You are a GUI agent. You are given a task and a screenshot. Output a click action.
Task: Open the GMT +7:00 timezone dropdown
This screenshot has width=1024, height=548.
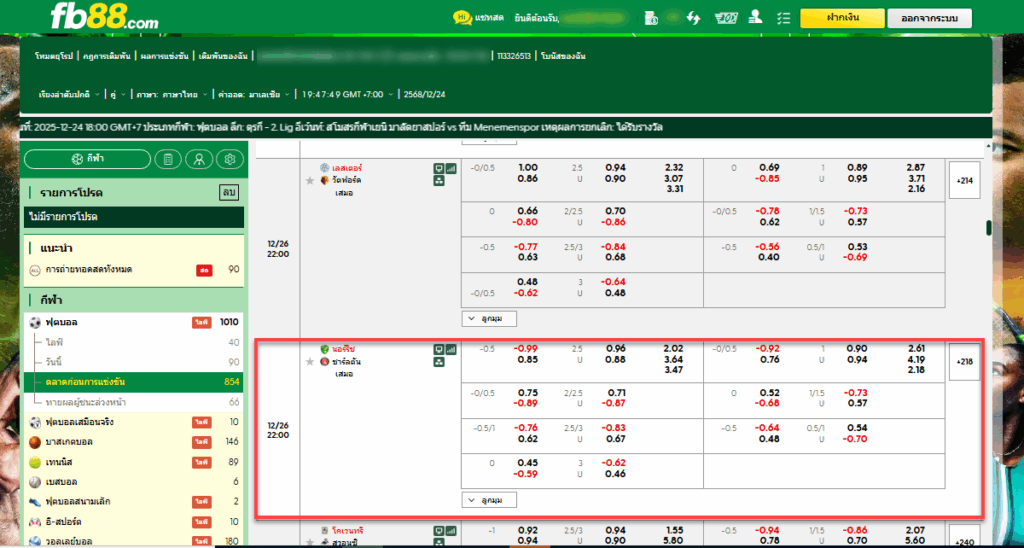click(x=348, y=94)
